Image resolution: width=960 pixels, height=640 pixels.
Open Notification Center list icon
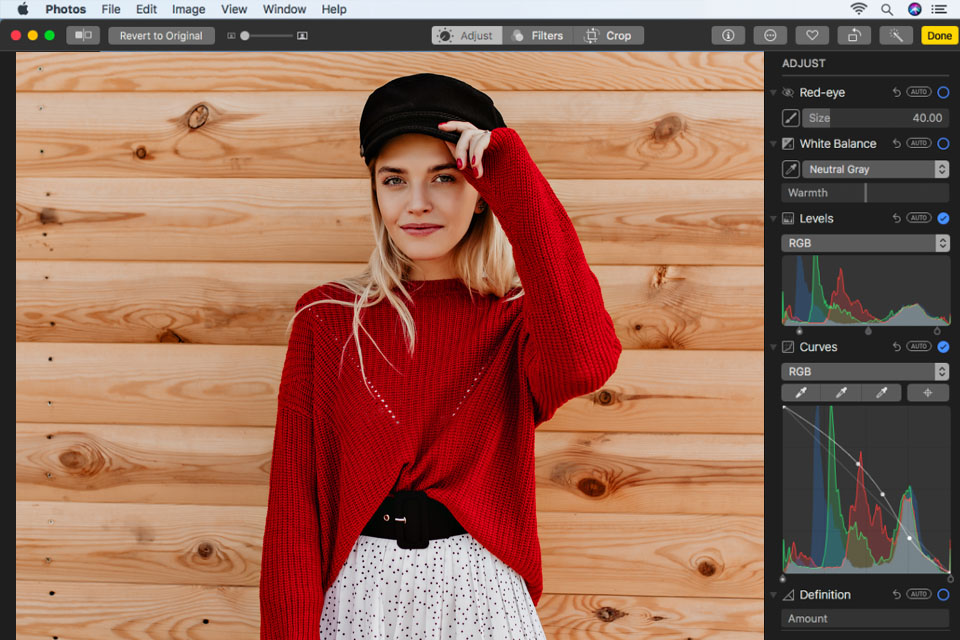point(939,9)
